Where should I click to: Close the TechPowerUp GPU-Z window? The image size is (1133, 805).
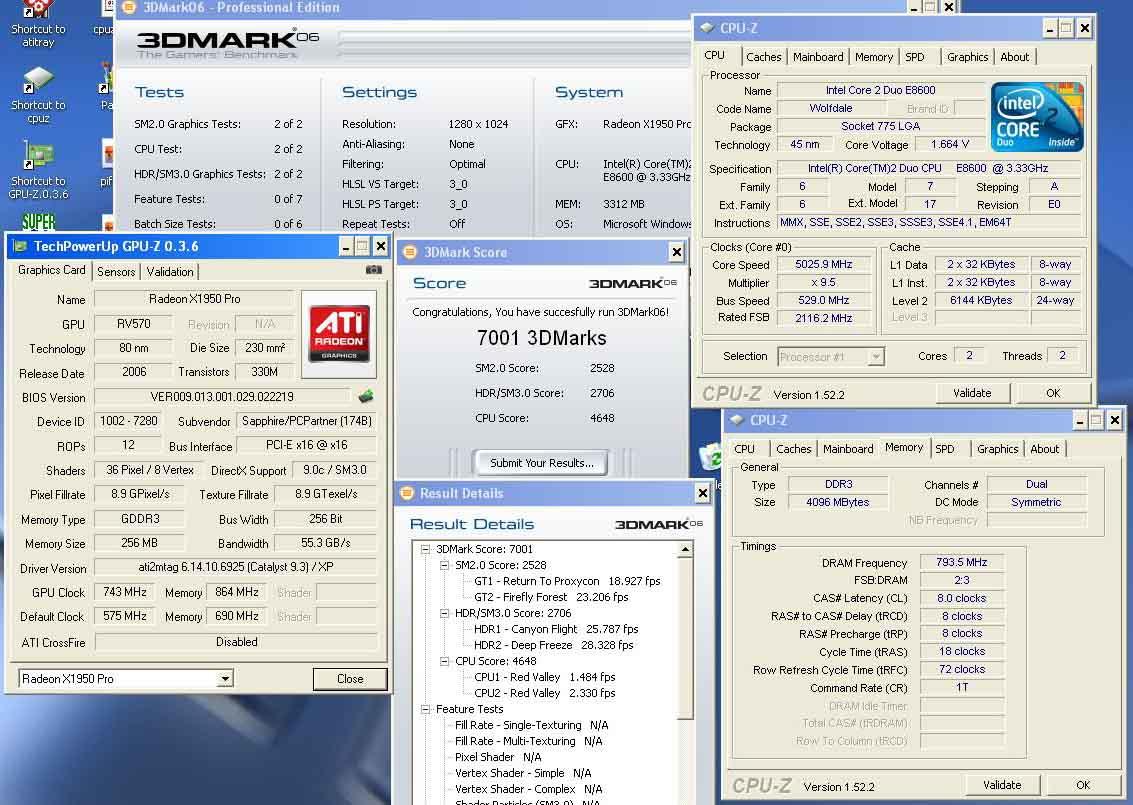pyautogui.click(x=380, y=246)
